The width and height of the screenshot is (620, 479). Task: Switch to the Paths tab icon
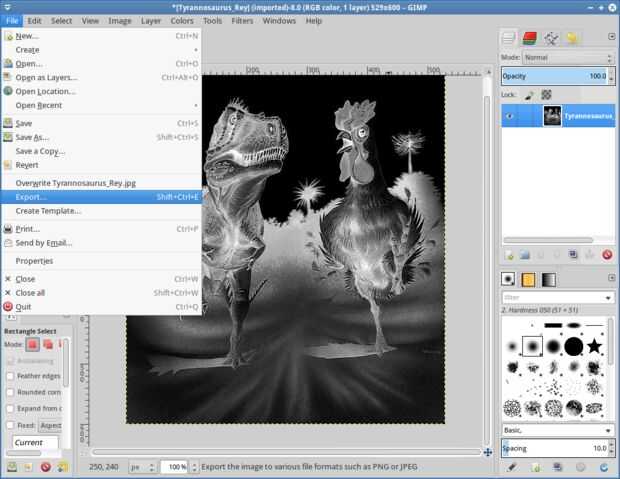pos(551,38)
